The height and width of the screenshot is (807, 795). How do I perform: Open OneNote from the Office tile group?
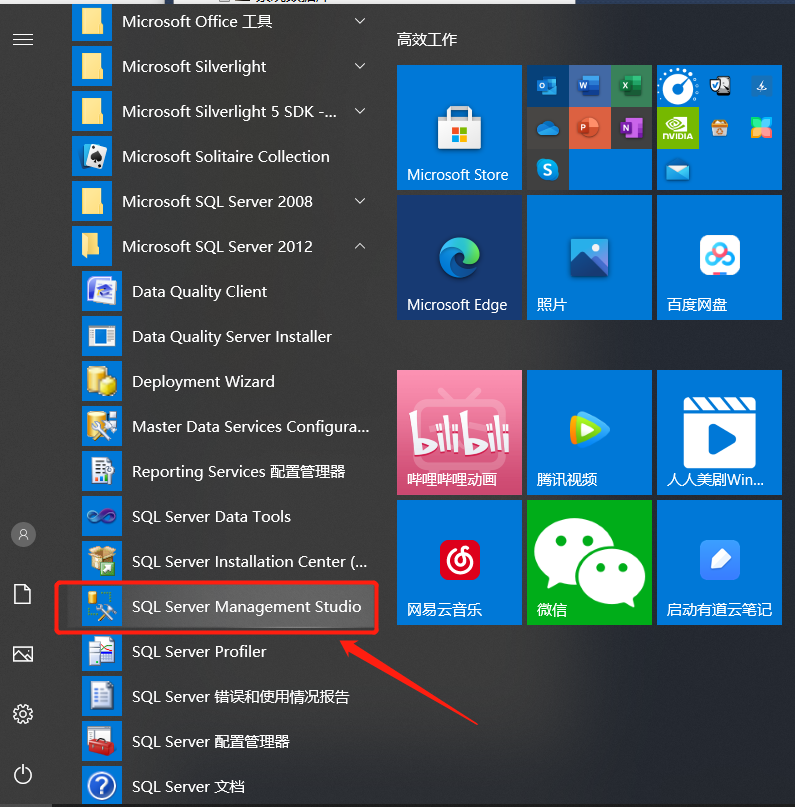point(631,128)
